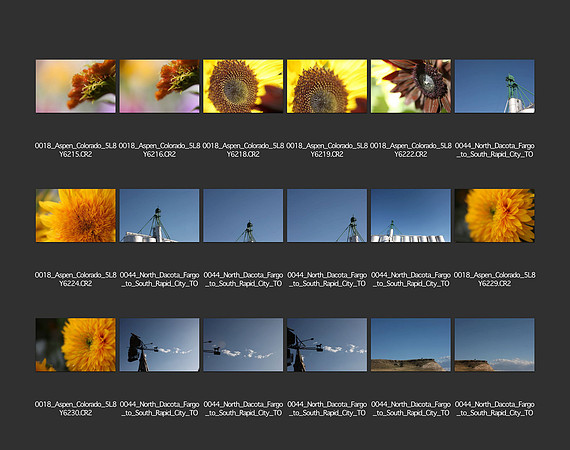The width and height of the screenshot is (570, 450).
Task: Click the filename label ending Y6216.CR2
Action: 159,150
